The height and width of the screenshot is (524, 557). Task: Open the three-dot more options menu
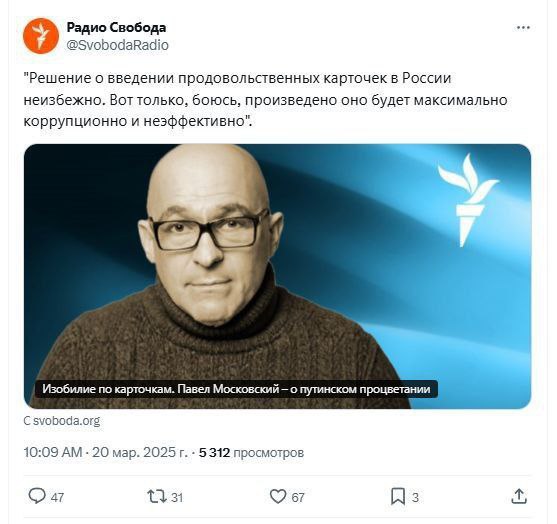coord(523,28)
